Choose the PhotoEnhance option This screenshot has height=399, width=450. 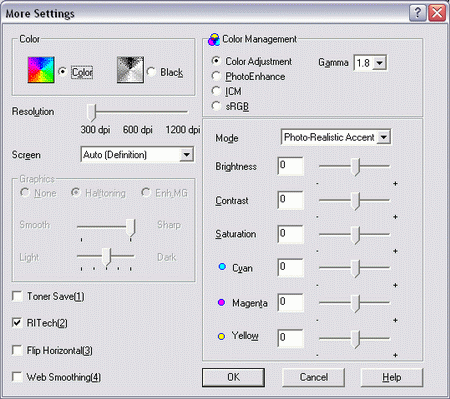(216, 76)
